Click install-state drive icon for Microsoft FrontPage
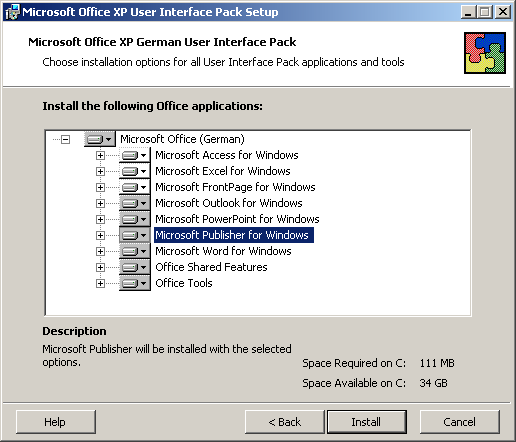The height and width of the screenshot is (442, 516). (135, 187)
